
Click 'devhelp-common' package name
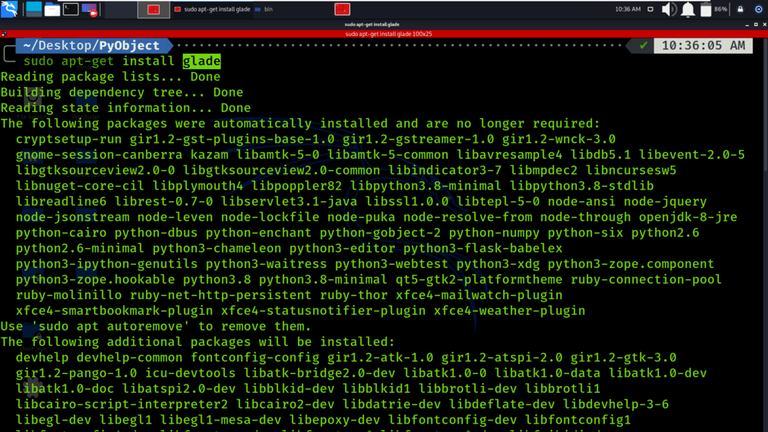(129, 358)
